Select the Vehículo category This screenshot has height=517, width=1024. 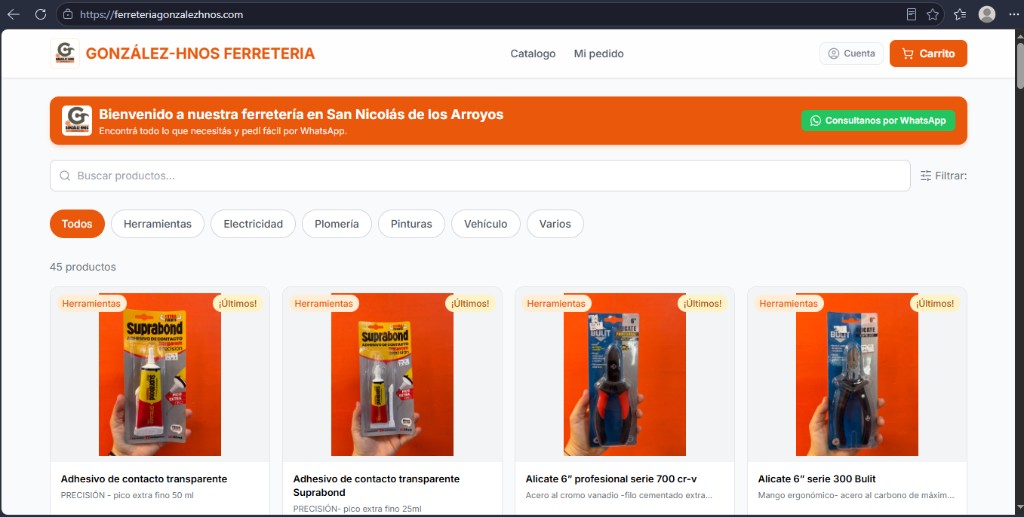click(485, 224)
